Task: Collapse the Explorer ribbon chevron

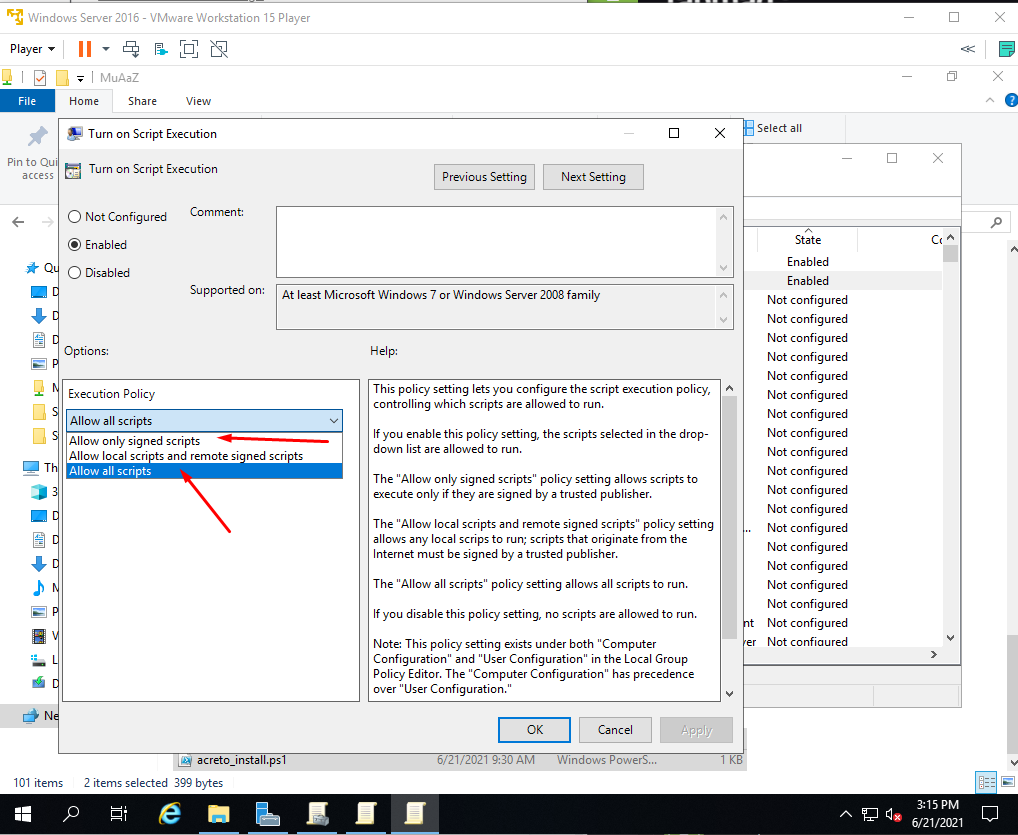Action: tap(989, 100)
